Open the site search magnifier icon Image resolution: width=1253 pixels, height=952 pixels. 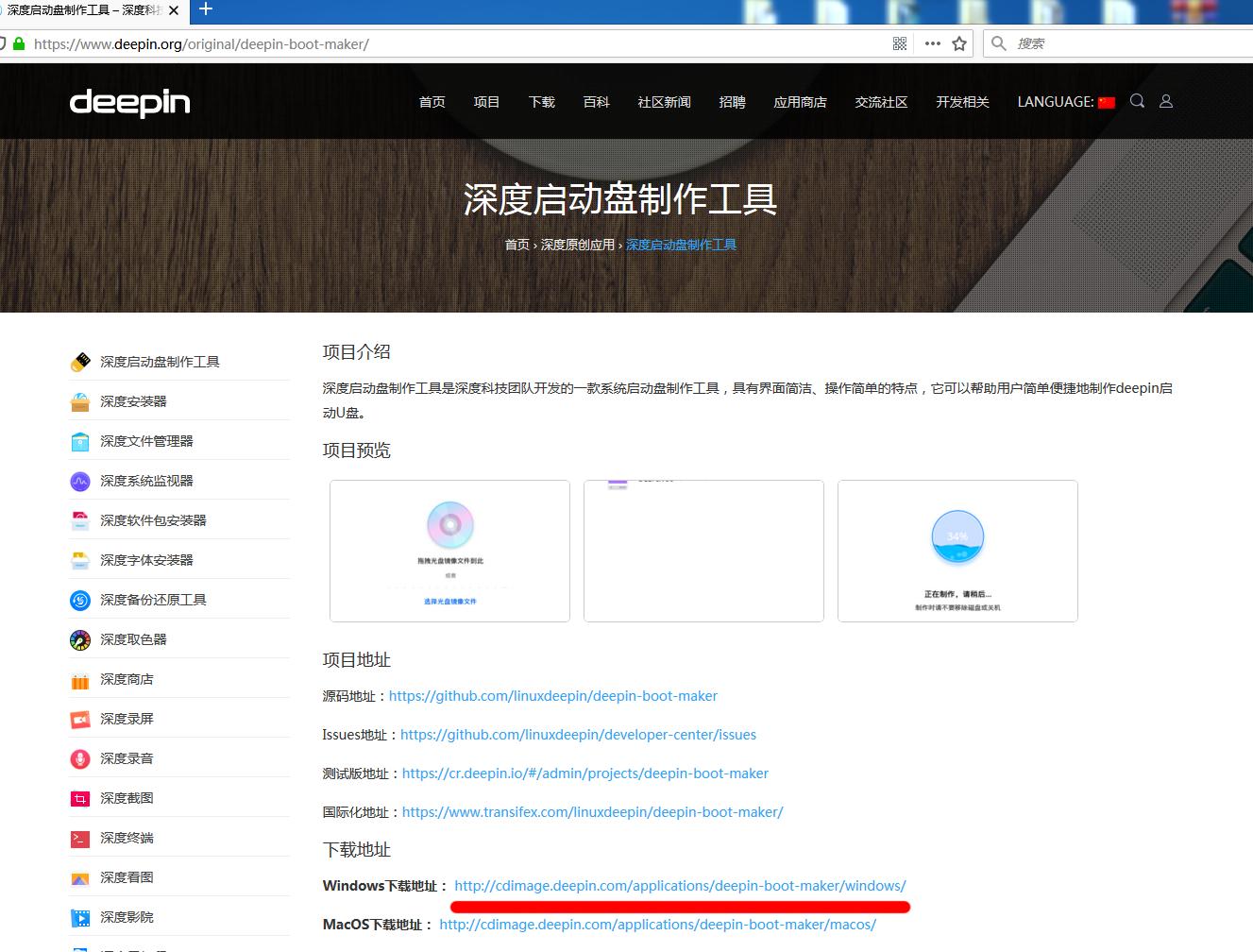(x=1137, y=101)
